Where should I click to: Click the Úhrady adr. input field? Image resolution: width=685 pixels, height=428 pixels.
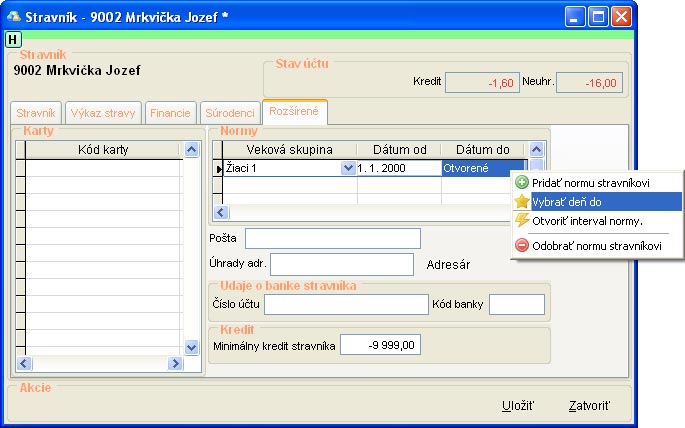click(x=342, y=264)
